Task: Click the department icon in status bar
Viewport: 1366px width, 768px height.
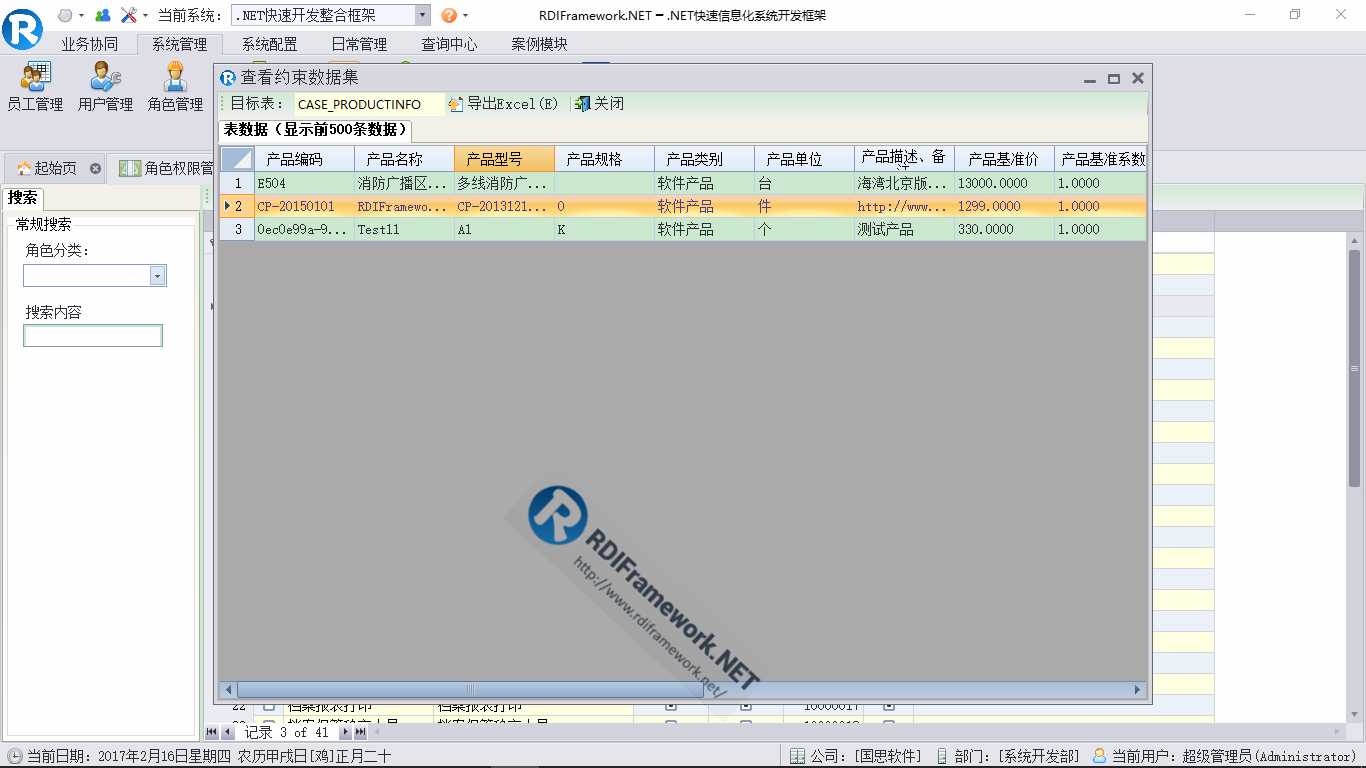Action: 941,756
